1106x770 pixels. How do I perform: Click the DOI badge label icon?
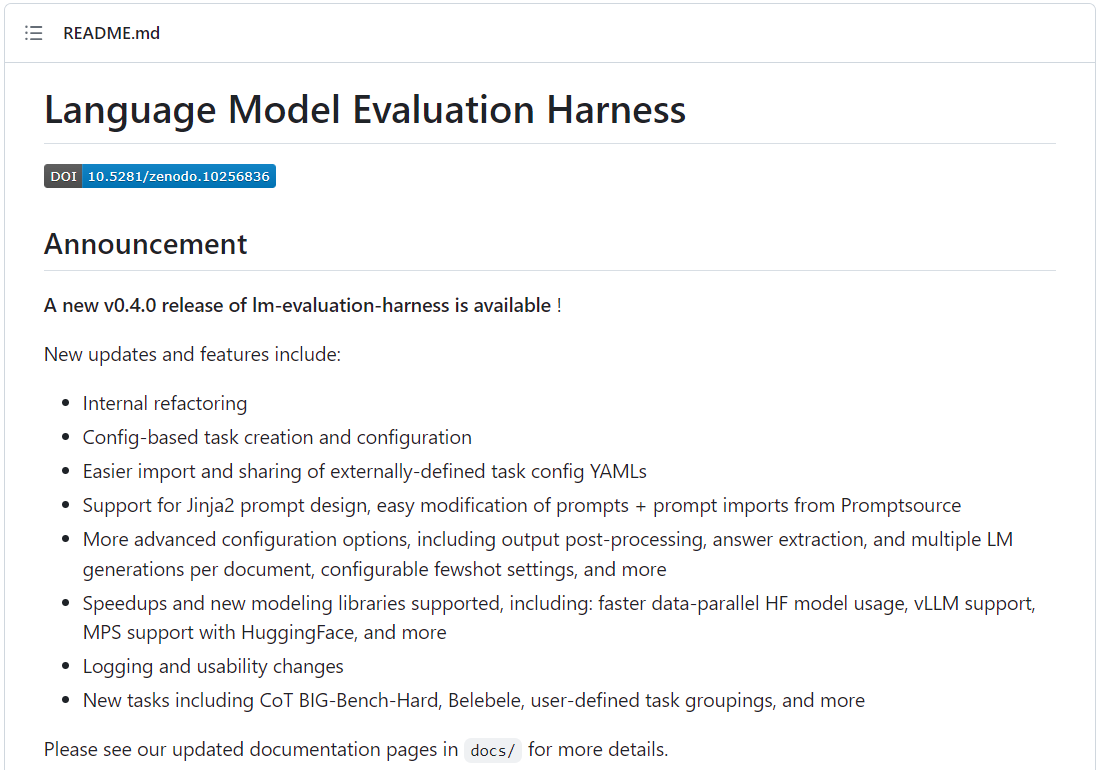click(62, 176)
